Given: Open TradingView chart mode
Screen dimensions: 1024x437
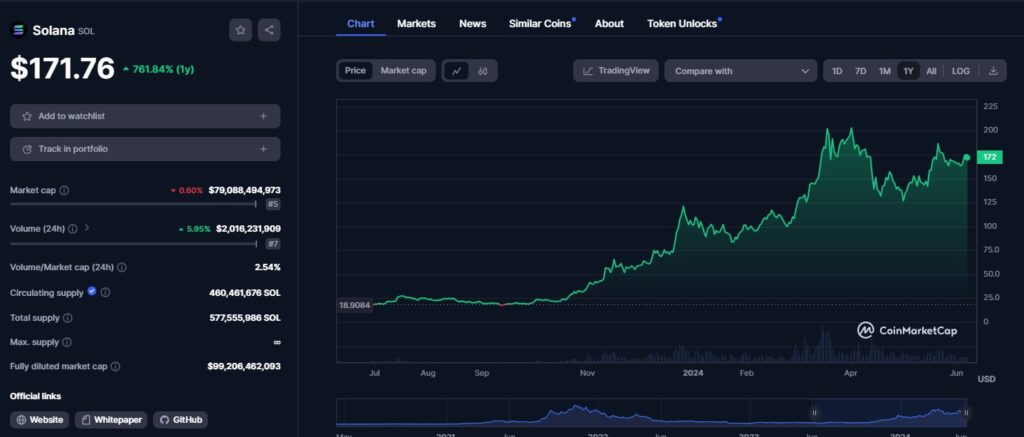Looking at the screenshot, I should (x=616, y=71).
